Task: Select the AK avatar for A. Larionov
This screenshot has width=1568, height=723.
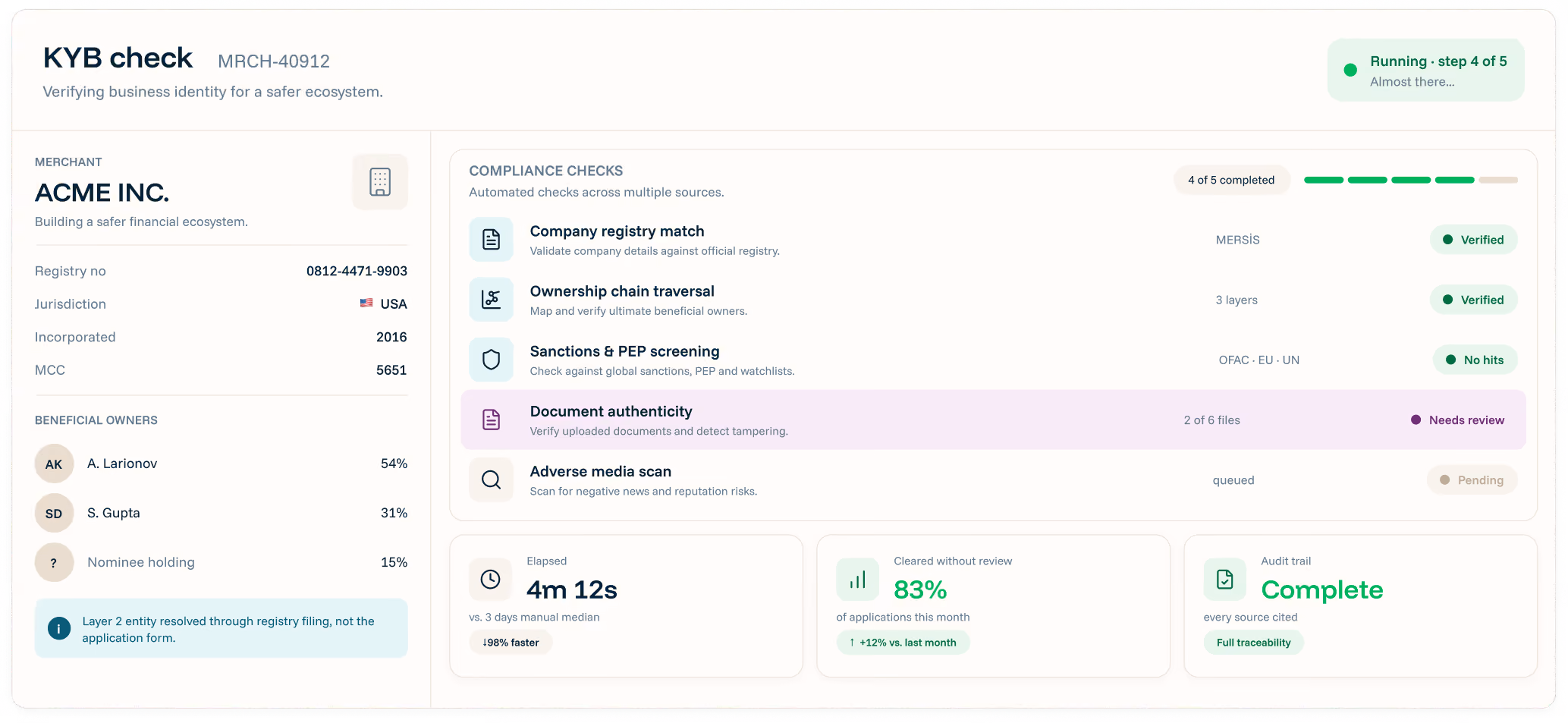Action: (54, 464)
